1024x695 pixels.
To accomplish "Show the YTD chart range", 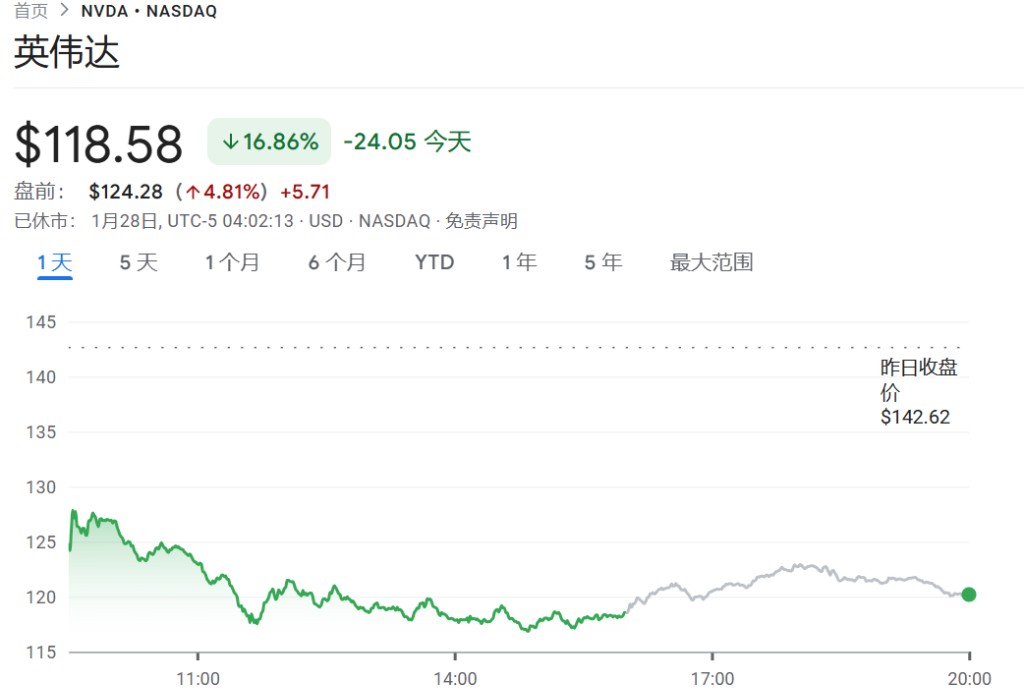I will pos(434,263).
